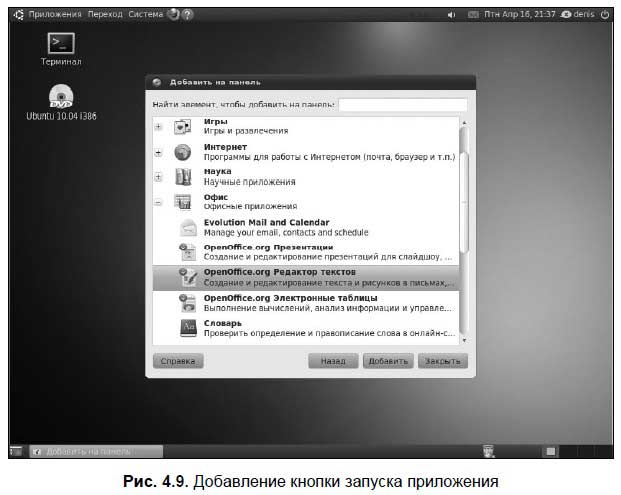Expand the Интернет category
621x495 pixels.
[158, 152]
